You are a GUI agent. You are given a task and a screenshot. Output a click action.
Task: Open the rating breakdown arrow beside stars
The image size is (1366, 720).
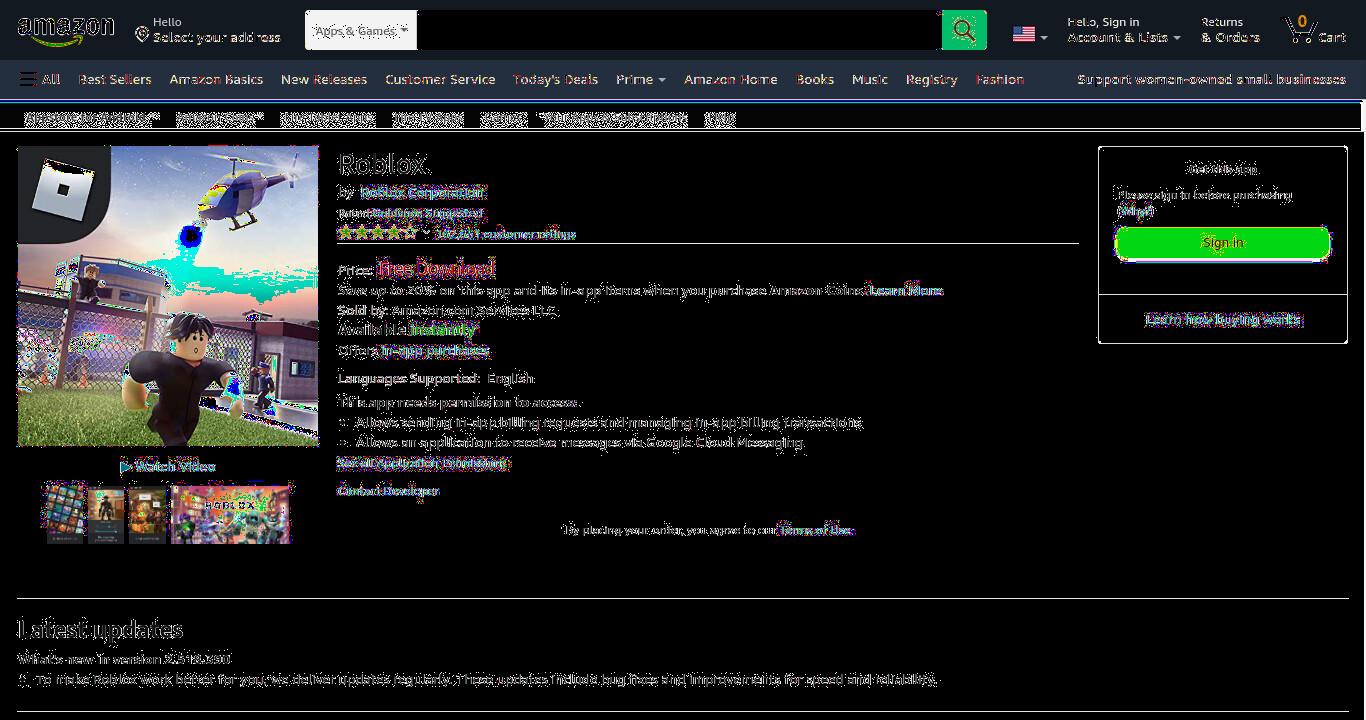click(x=426, y=234)
